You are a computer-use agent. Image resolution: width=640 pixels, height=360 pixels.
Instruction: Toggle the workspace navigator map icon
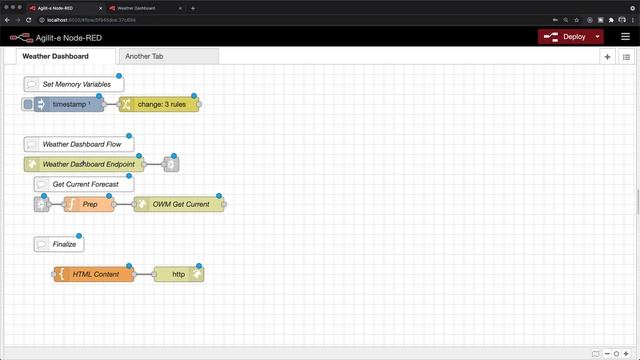pyautogui.click(x=596, y=354)
